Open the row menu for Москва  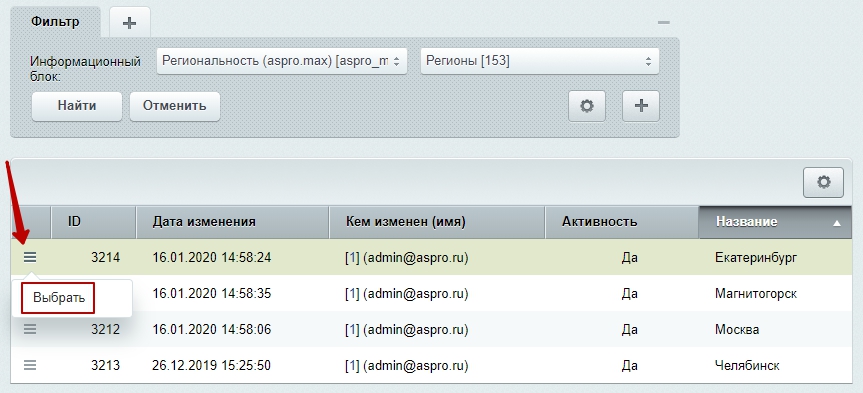30,329
